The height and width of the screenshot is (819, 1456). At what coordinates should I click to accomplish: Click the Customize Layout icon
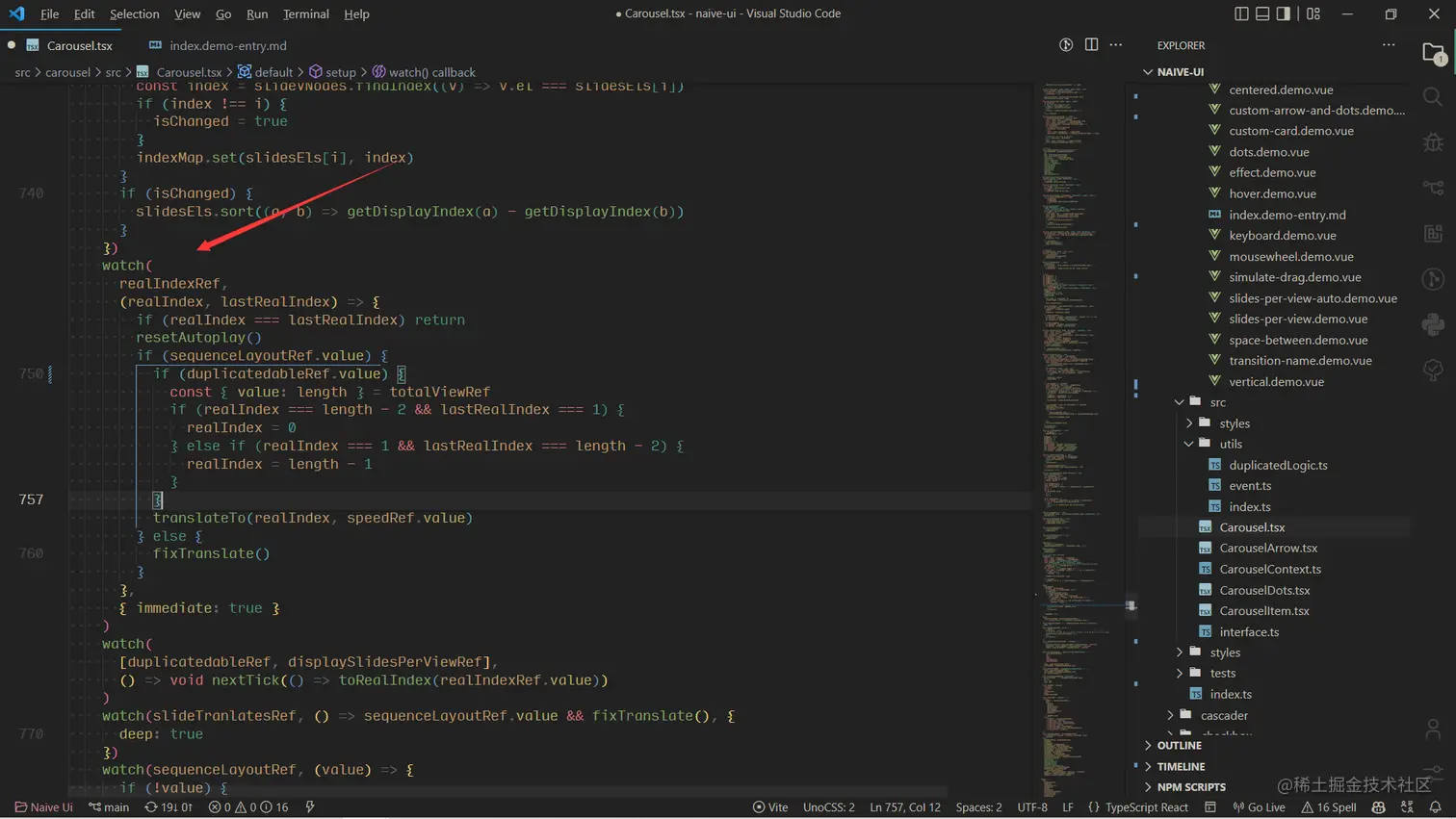pos(1313,13)
